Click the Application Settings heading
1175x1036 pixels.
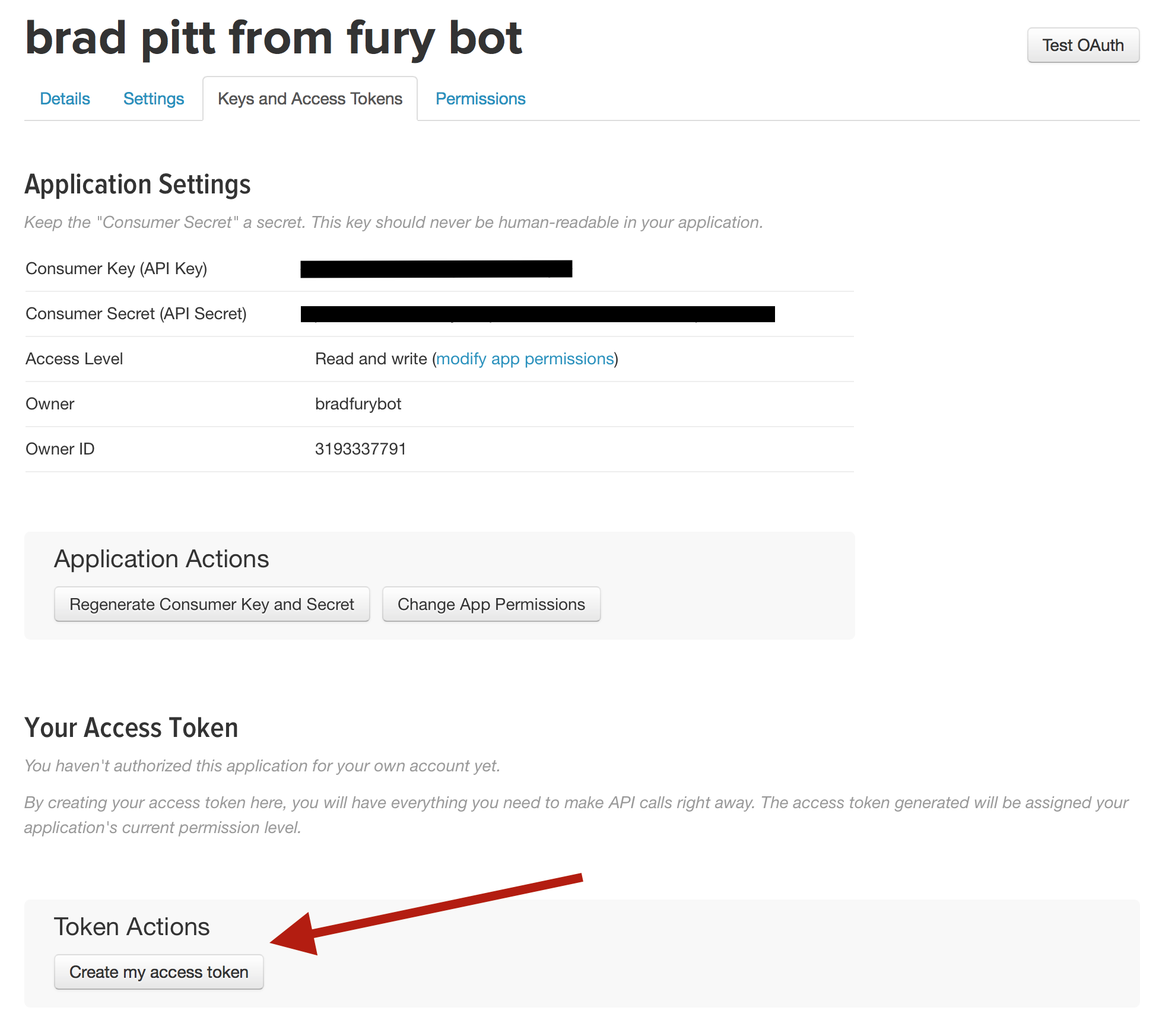click(138, 185)
